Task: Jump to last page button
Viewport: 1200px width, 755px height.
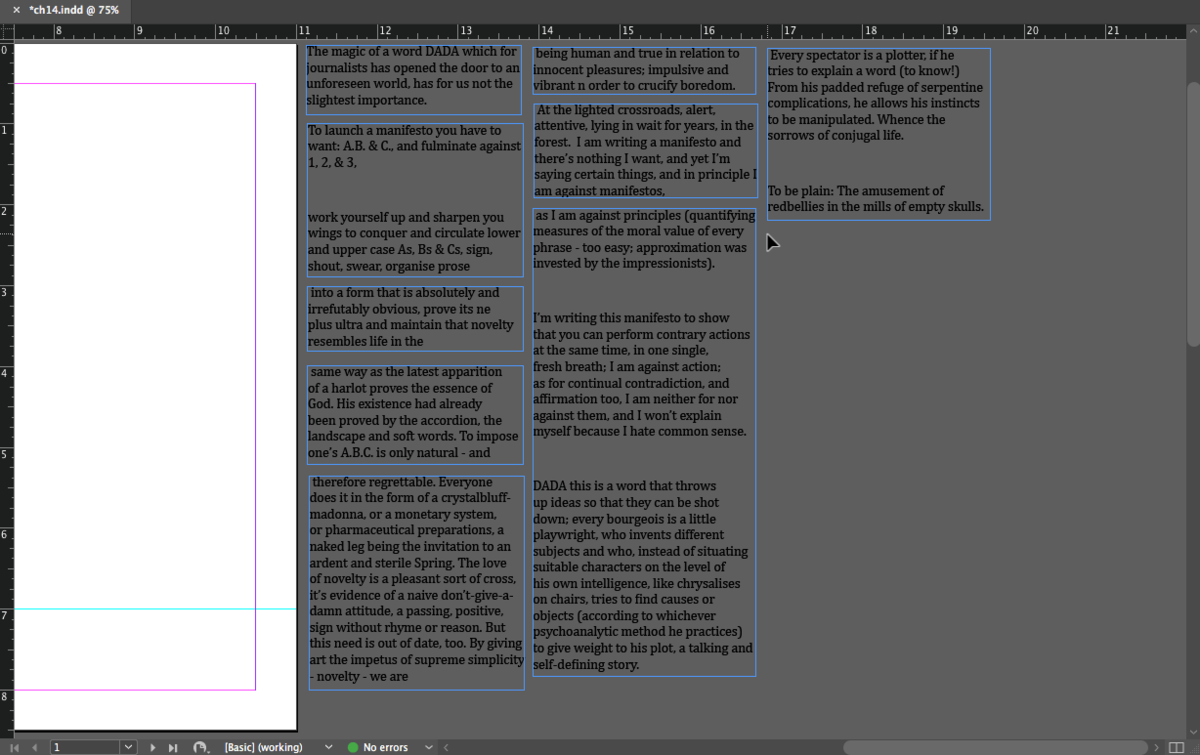Action: 173,747
